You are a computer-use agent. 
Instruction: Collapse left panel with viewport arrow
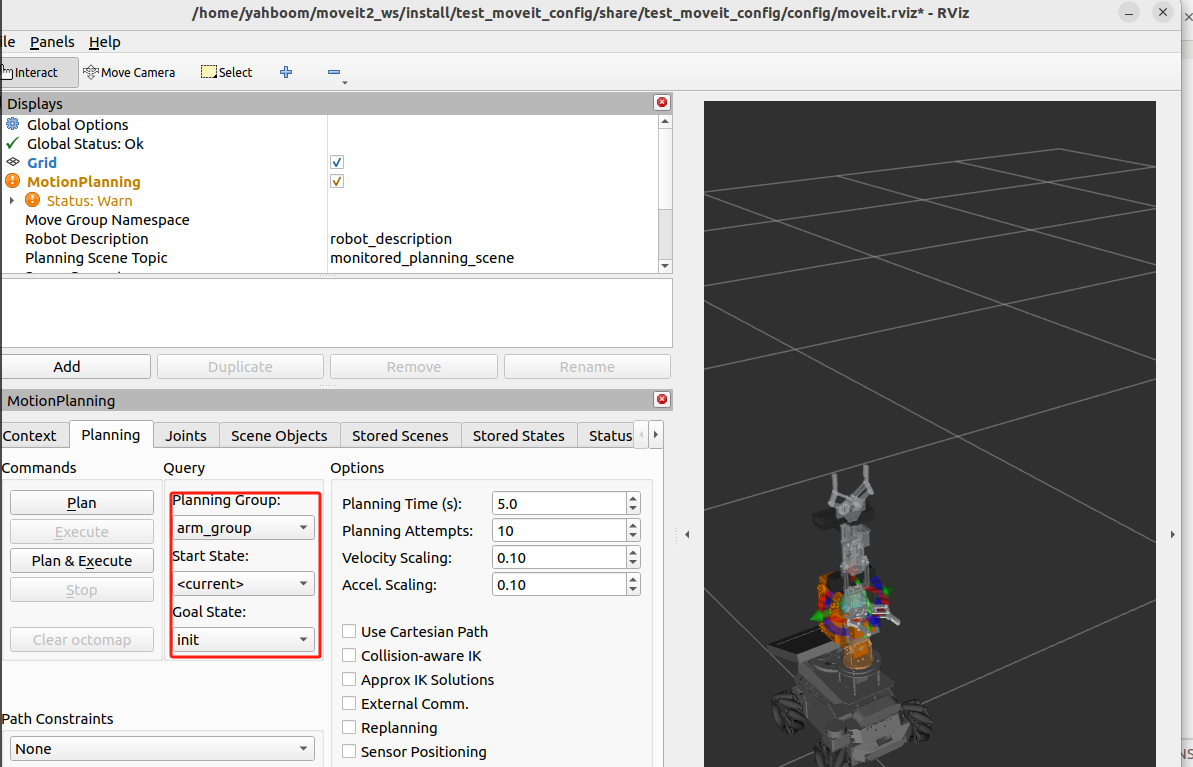point(687,535)
